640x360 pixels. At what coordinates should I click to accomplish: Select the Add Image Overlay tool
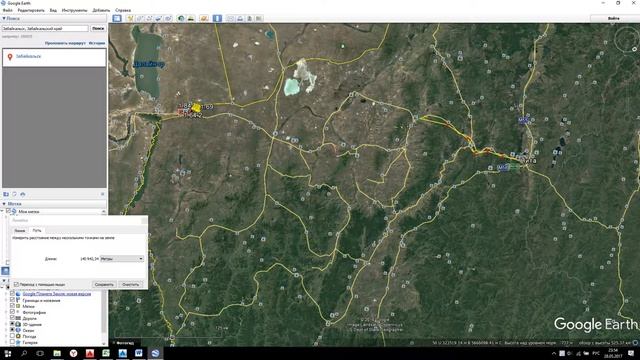[158, 18]
